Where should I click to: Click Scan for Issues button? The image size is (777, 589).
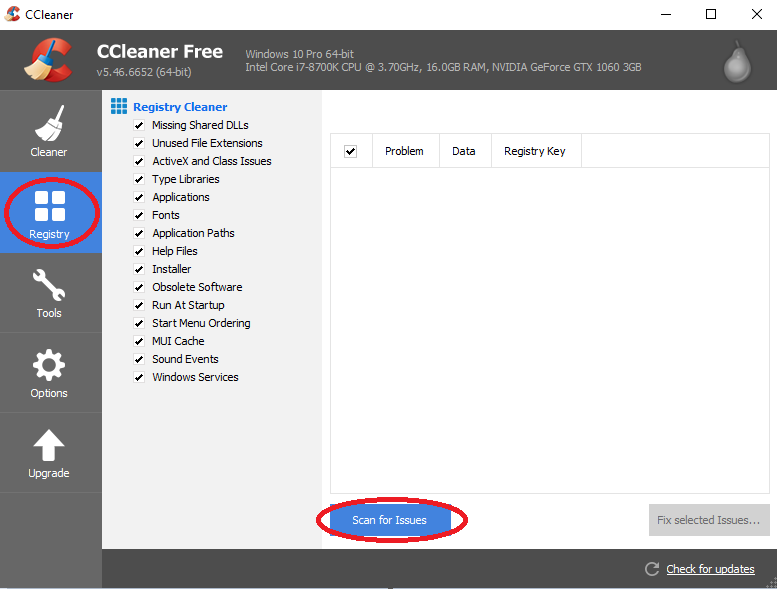pyautogui.click(x=390, y=520)
